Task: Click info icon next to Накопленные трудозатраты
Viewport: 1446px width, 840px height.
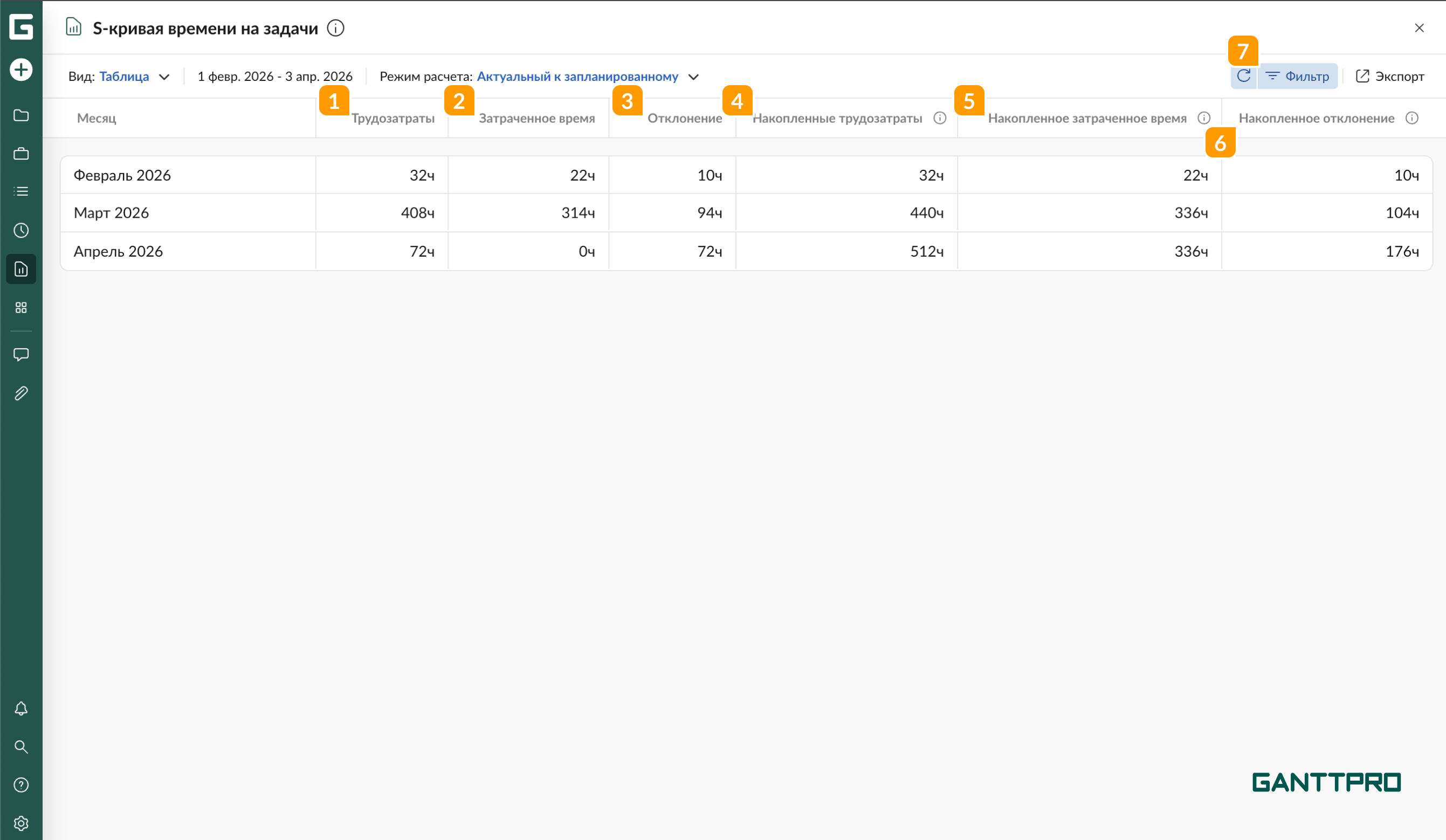Action: coord(940,118)
